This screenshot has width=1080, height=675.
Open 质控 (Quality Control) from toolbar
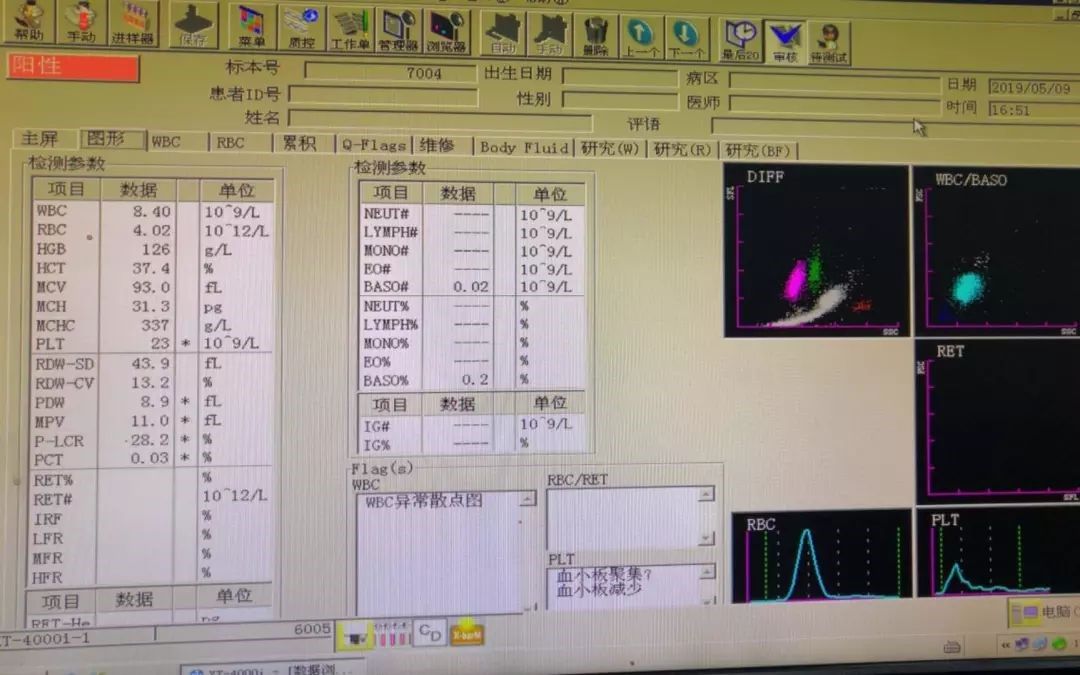301,29
